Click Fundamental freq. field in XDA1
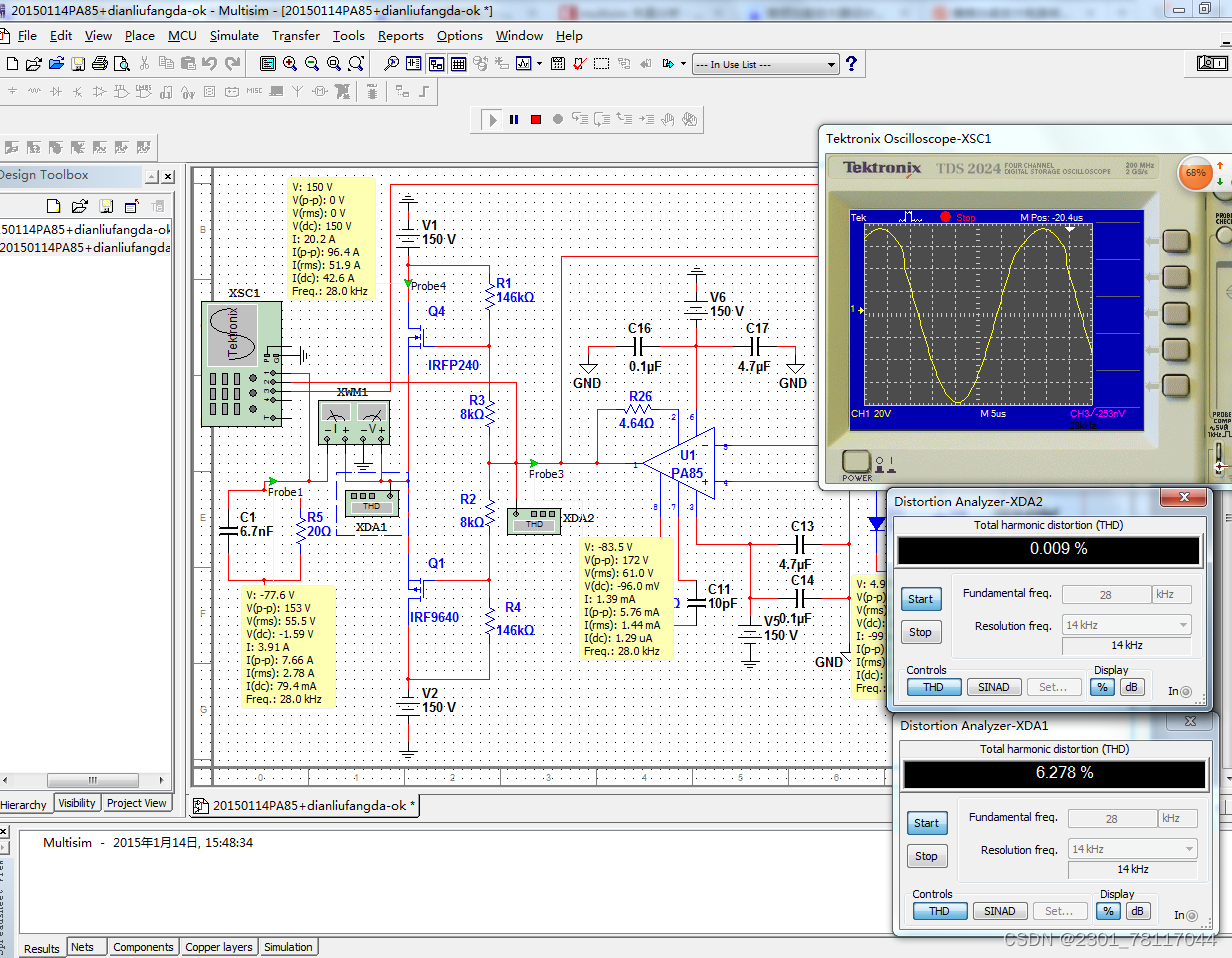This screenshot has width=1232, height=958. pyautogui.click(x=1112, y=818)
